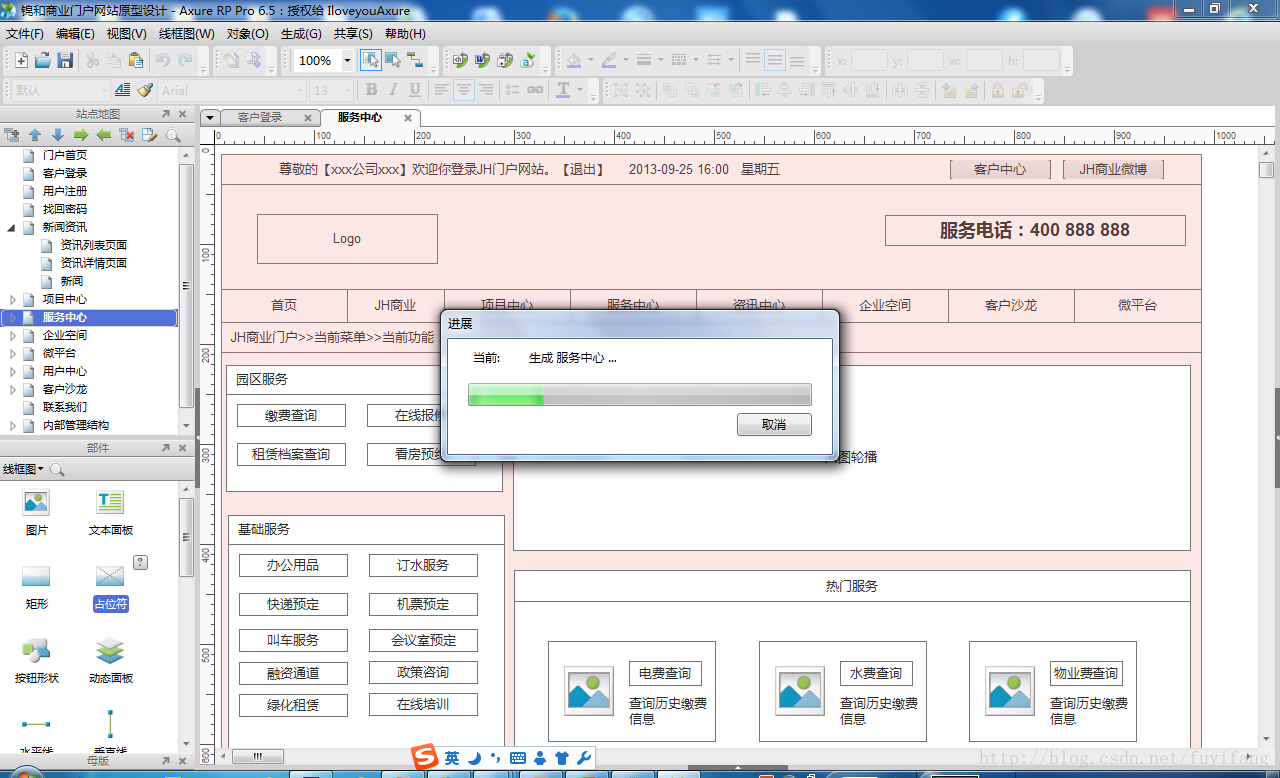Image resolution: width=1280 pixels, height=778 pixels.
Task: Generate the Word specification icon
Action: (x=483, y=60)
